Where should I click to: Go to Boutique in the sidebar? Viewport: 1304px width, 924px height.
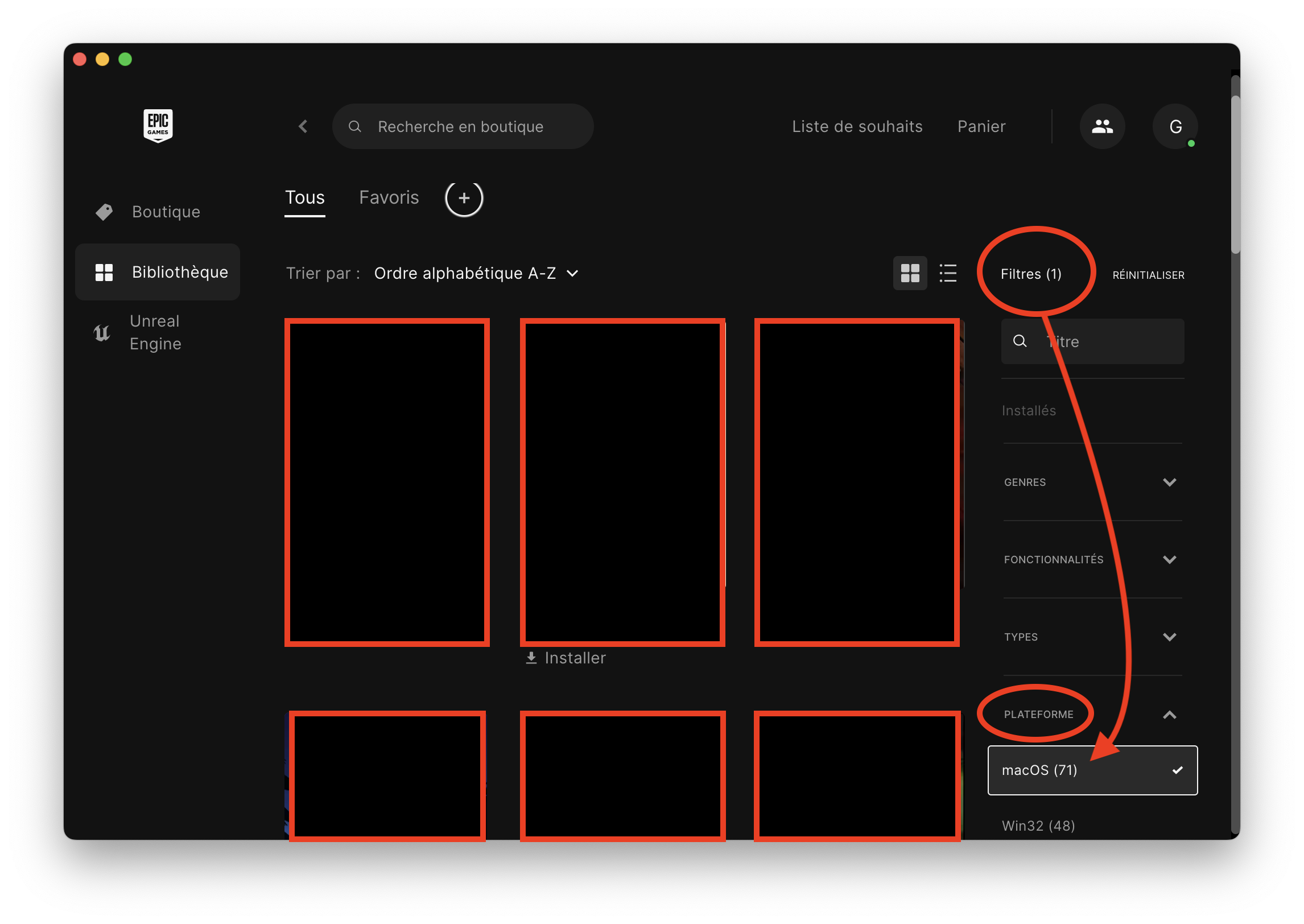(x=166, y=212)
